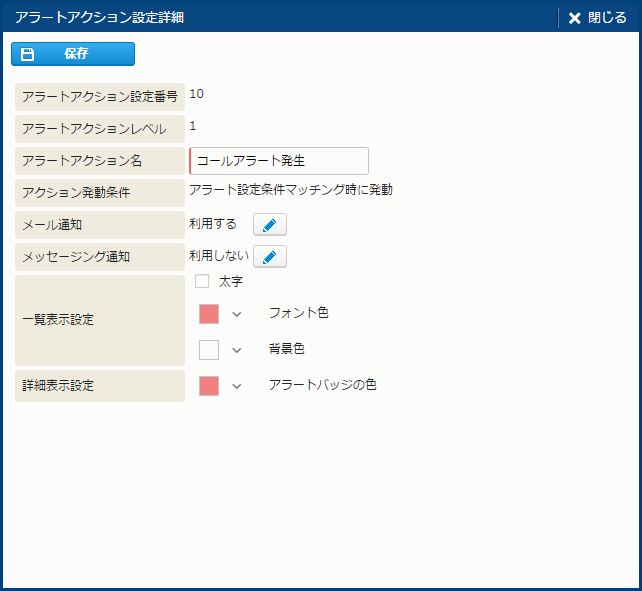Viewport: 642px width, 591px height.
Task: Enable the 太字 bold checkbox
Action: pyautogui.click(x=202, y=282)
